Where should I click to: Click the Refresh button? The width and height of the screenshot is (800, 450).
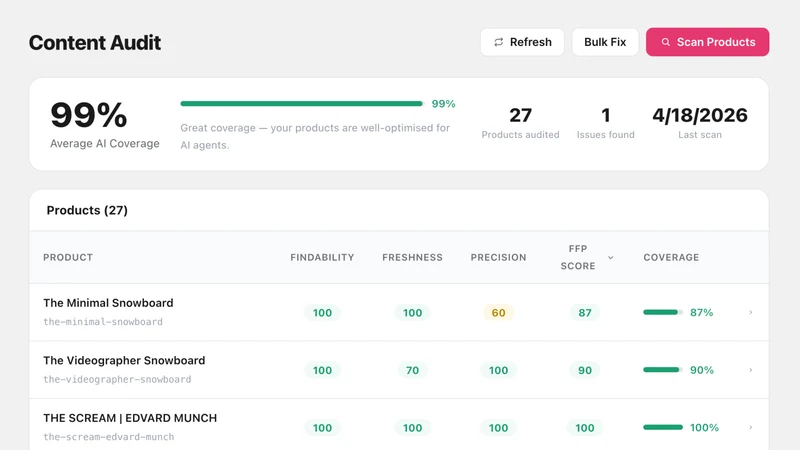[x=522, y=42]
